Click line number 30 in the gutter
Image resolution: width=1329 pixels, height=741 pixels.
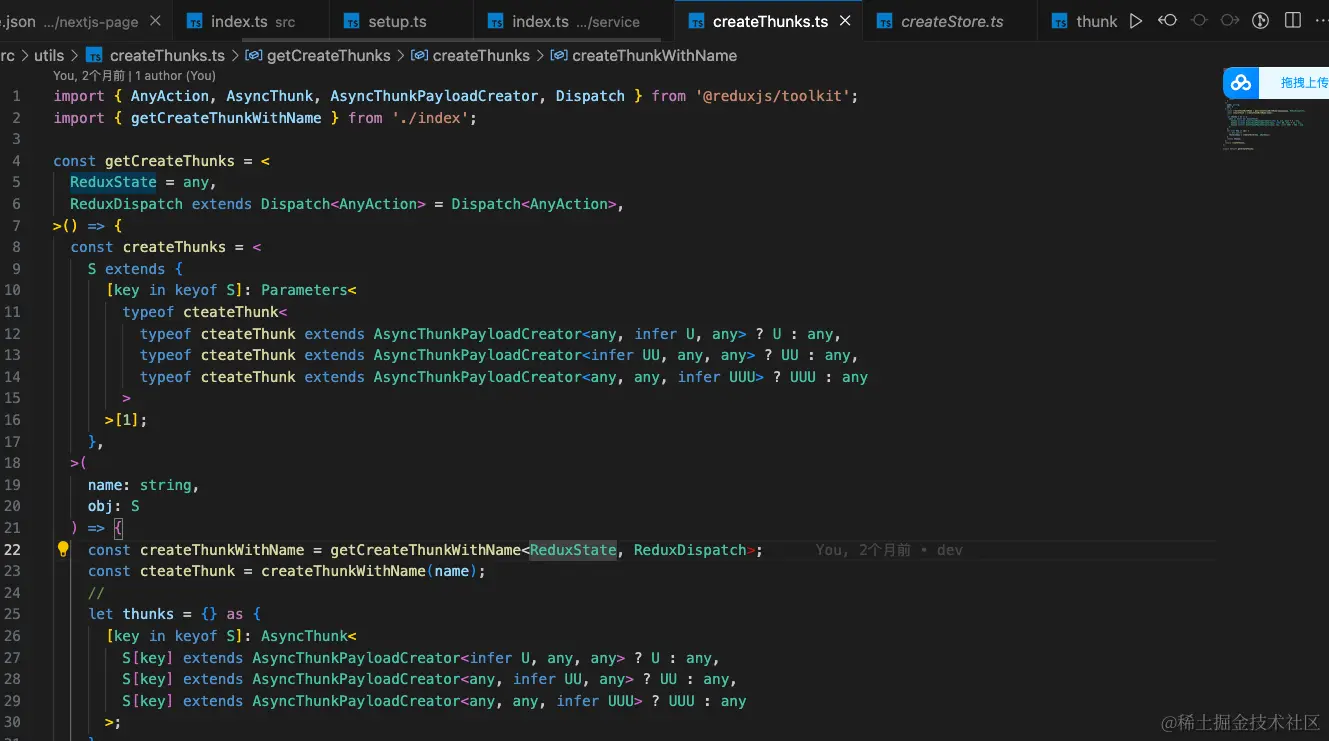pos(12,722)
